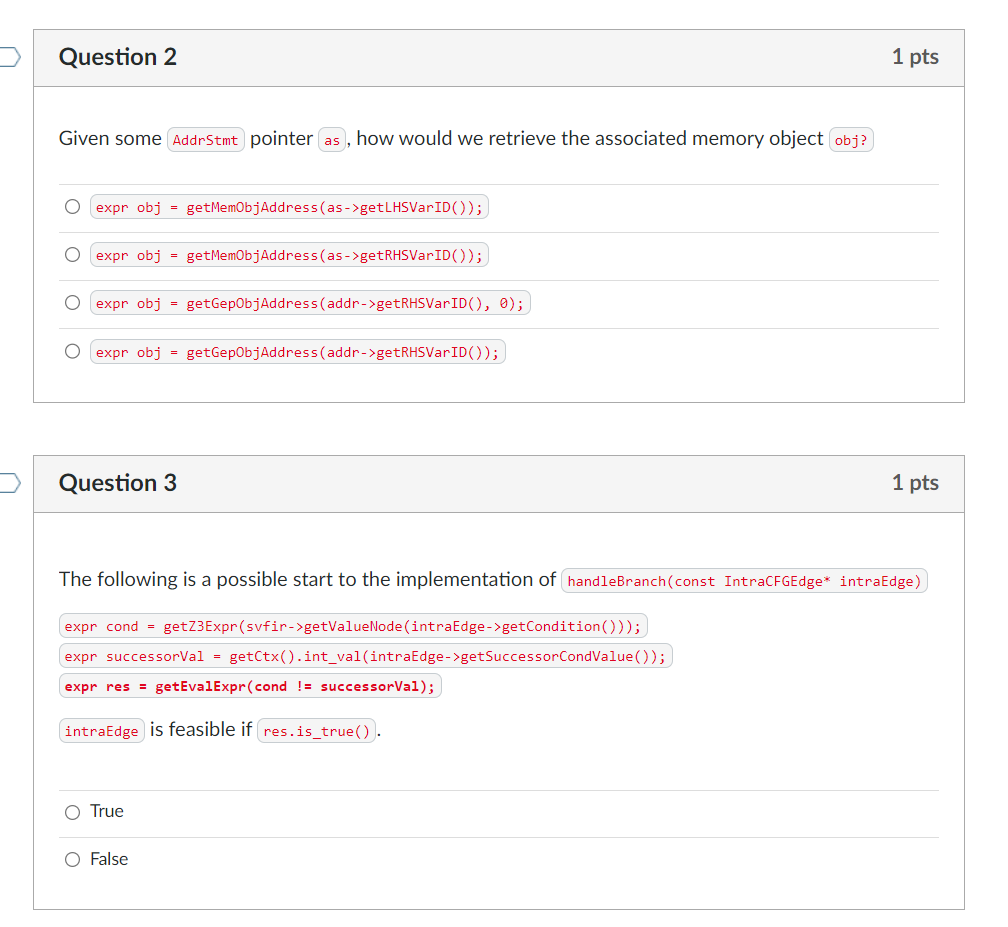Click the getGepObjAddress(addr->getRHSVarID(), 0) answer text
The height and width of the screenshot is (927, 1008).
pyautogui.click(x=310, y=303)
